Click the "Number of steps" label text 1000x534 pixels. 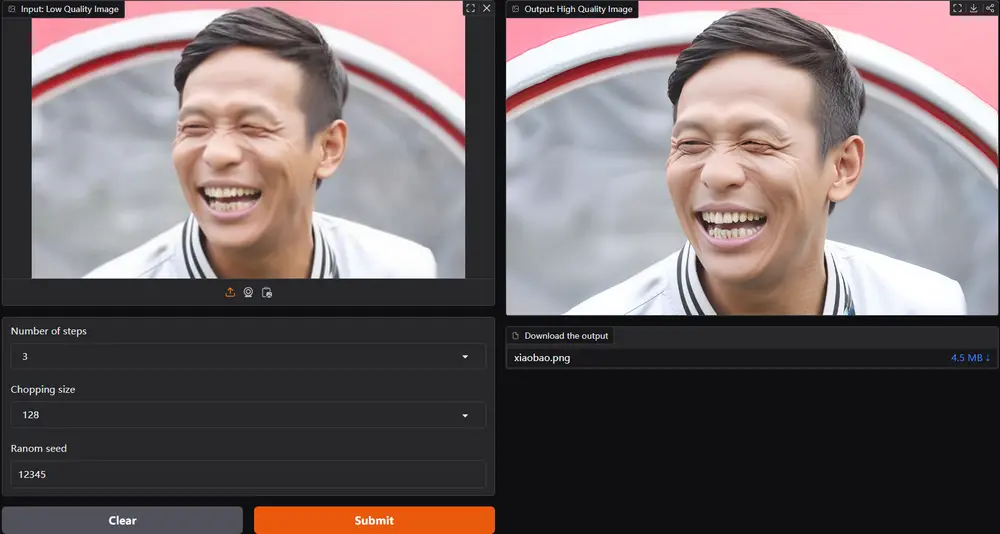click(48, 331)
